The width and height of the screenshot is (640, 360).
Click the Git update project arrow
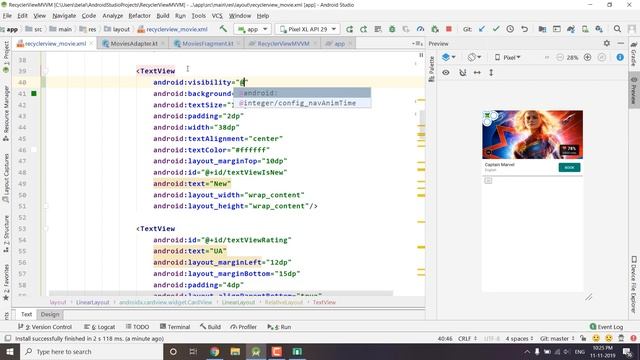coord(482,29)
